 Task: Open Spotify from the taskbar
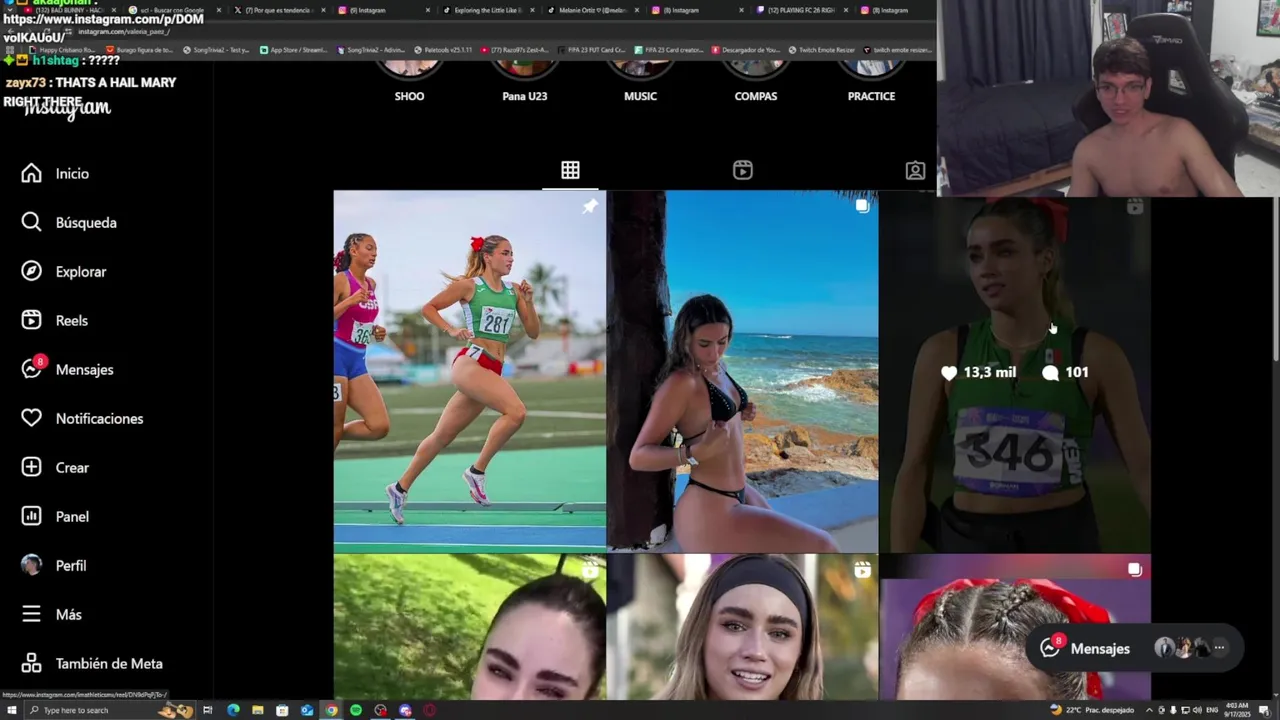(x=356, y=710)
